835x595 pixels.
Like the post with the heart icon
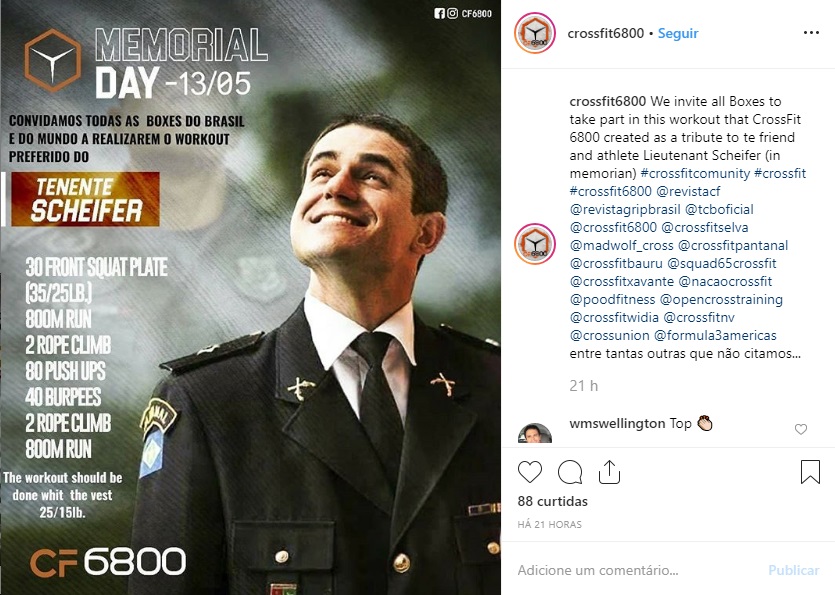530,472
